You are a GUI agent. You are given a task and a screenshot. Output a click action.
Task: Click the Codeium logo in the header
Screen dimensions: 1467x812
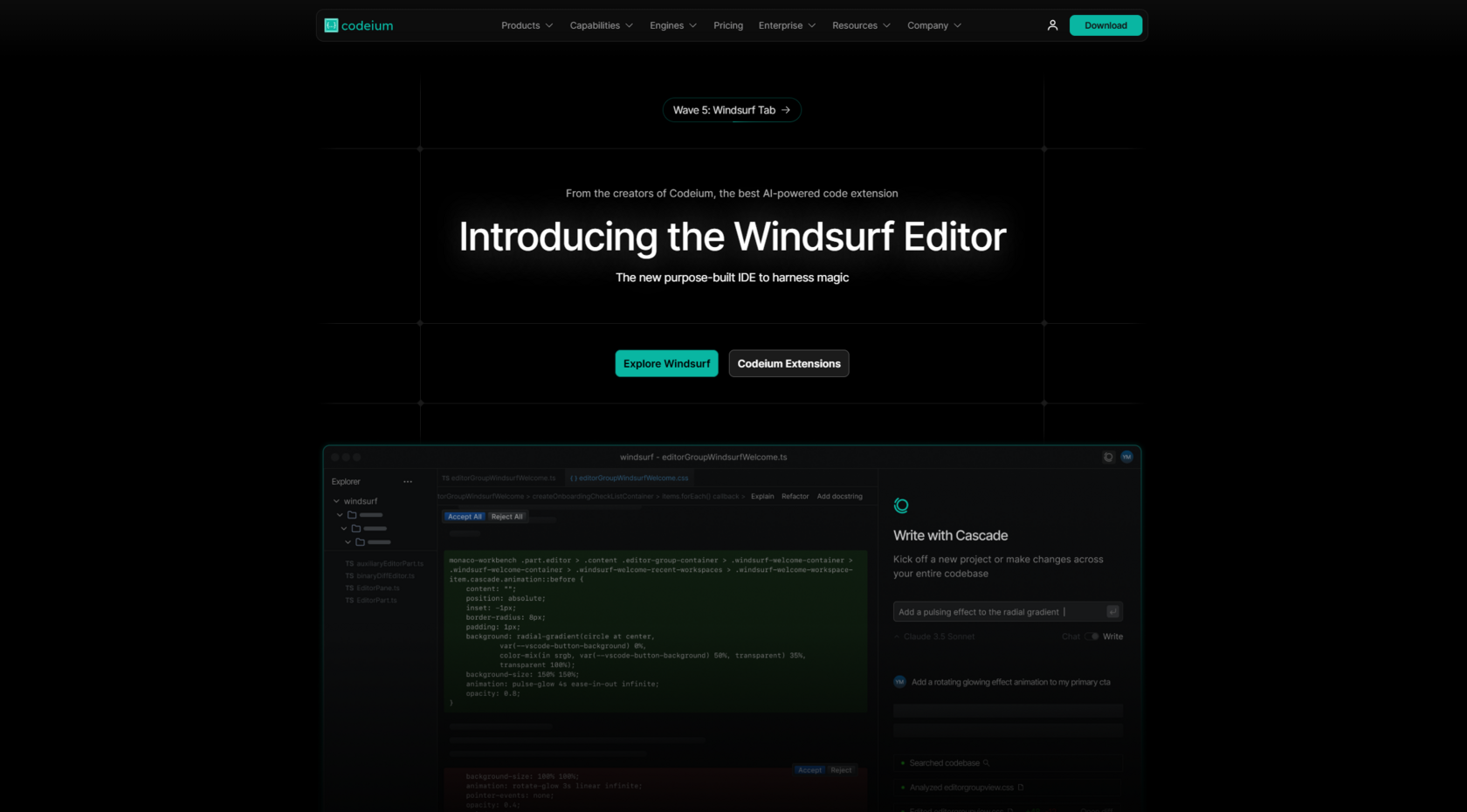coord(359,25)
